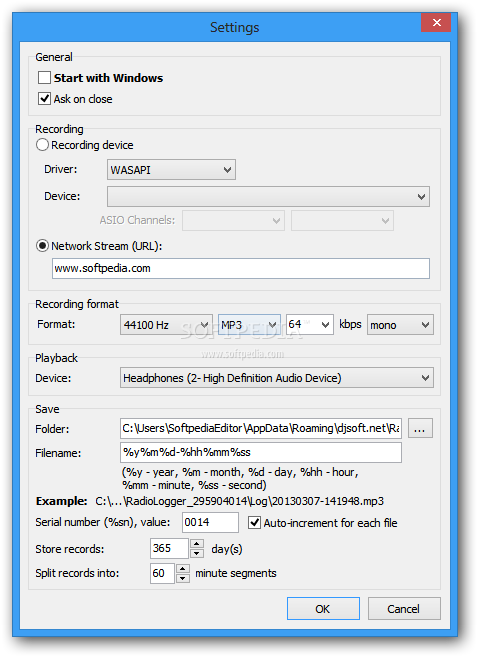Click the Filename pattern field
This screenshot has height=657, width=478.
261,453
